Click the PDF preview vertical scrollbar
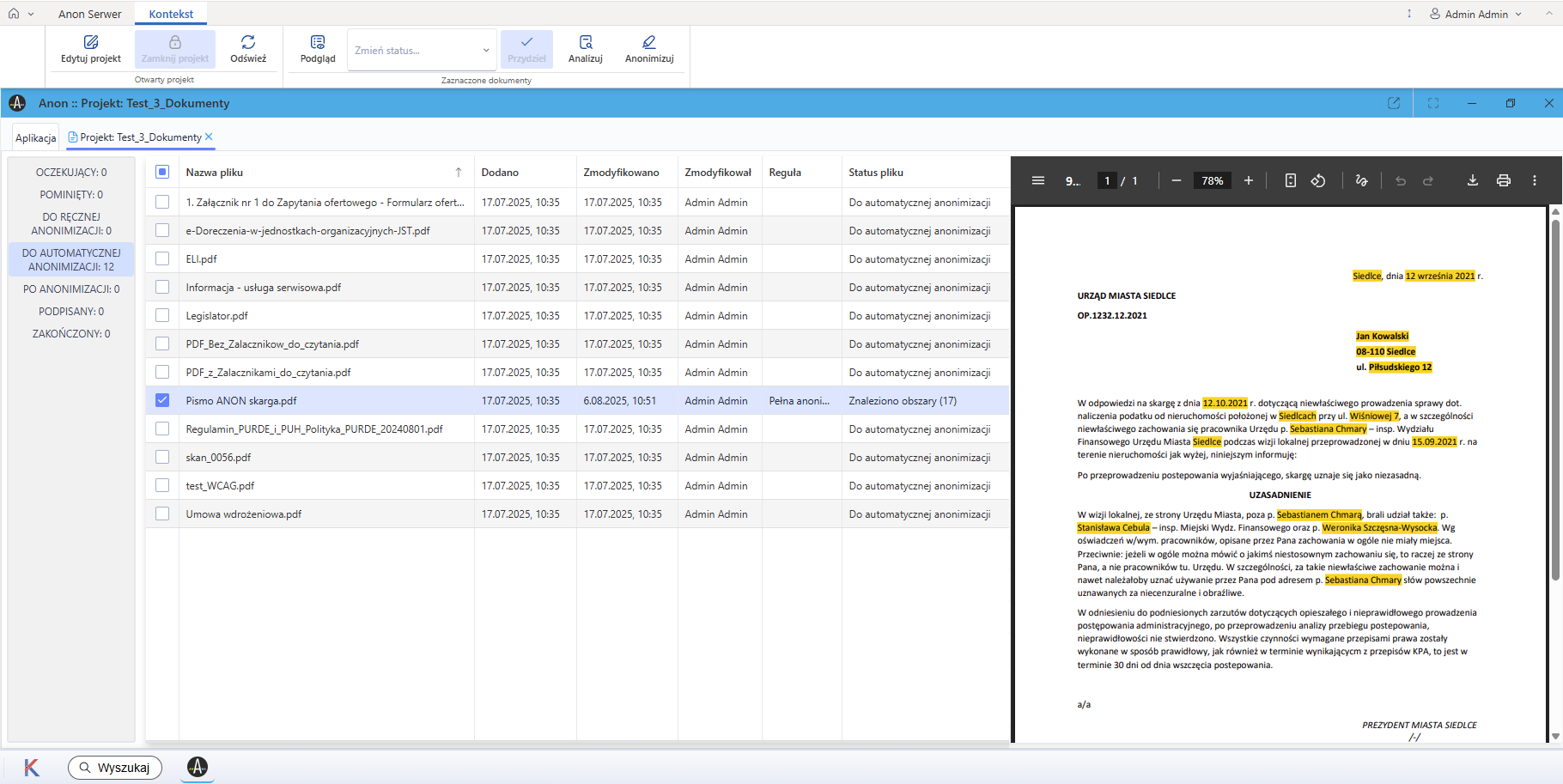Viewport: 1563px width, 784px height. (x=1555, y=399)
